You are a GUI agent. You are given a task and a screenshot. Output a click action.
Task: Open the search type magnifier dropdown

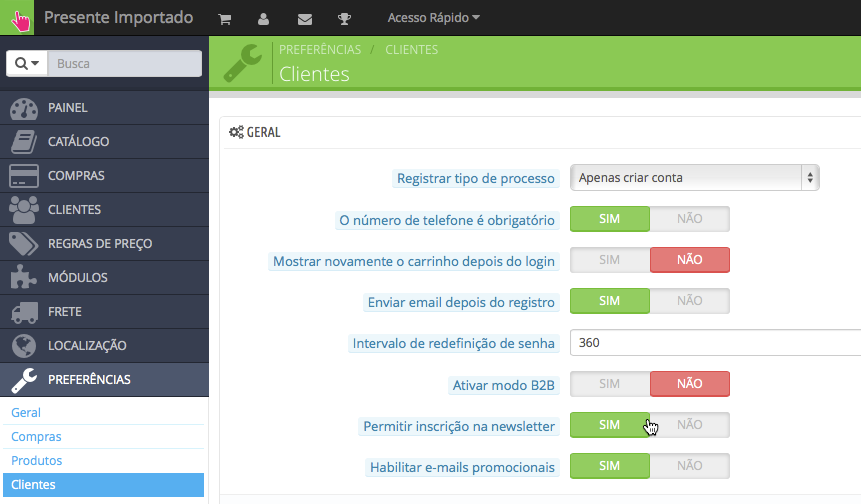tap(27, 64)
